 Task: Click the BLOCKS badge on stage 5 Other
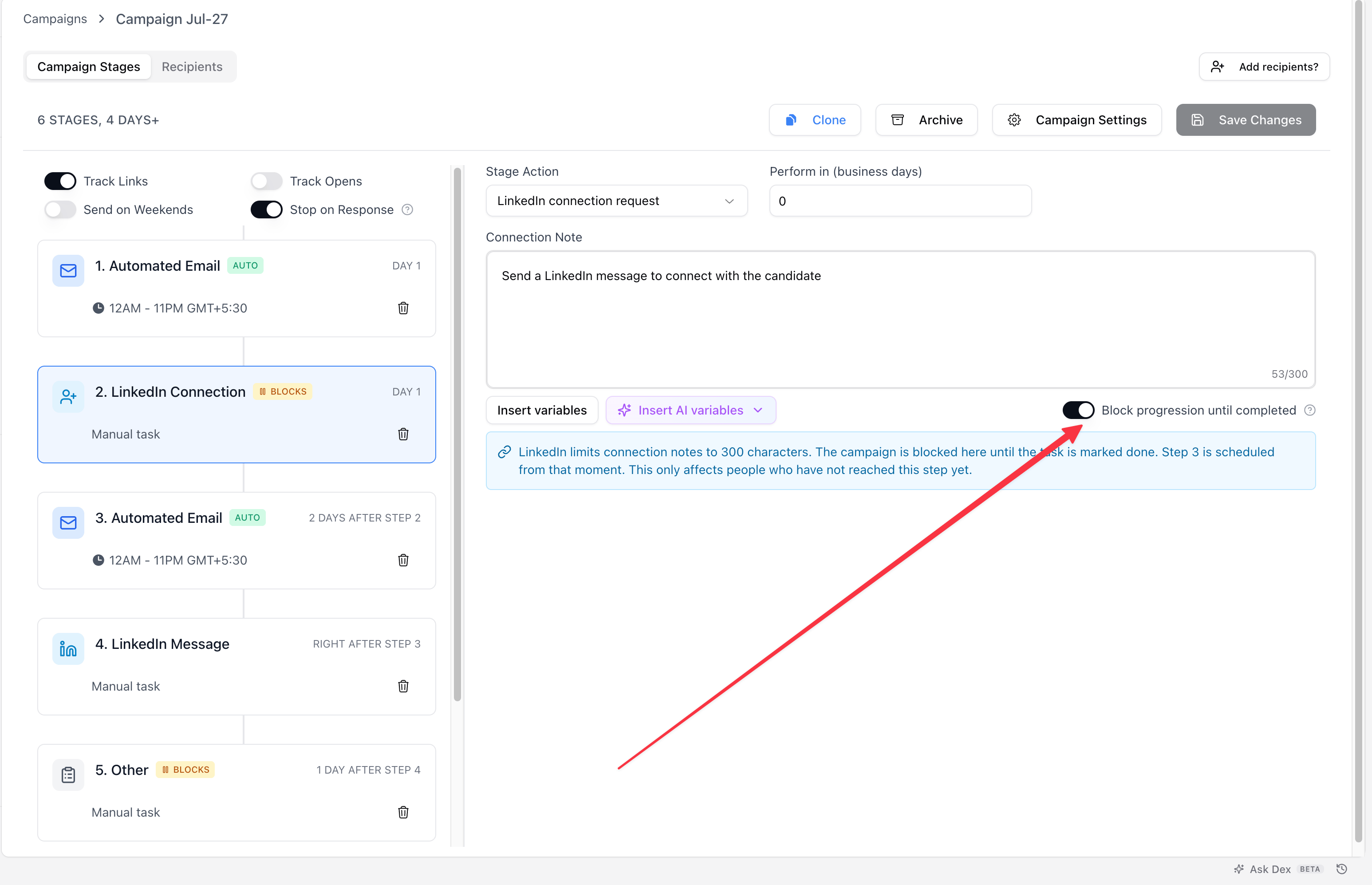coord(185,770)
